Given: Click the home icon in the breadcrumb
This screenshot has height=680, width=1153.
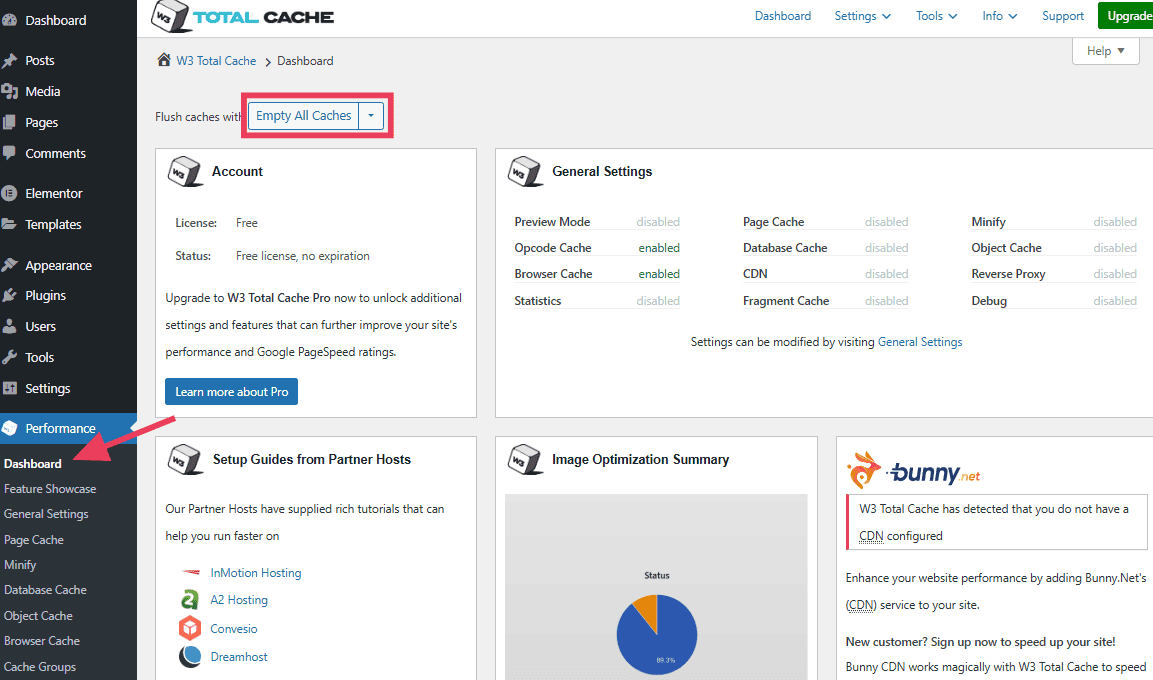Looking at the screenshot, I should coord(163,60).
